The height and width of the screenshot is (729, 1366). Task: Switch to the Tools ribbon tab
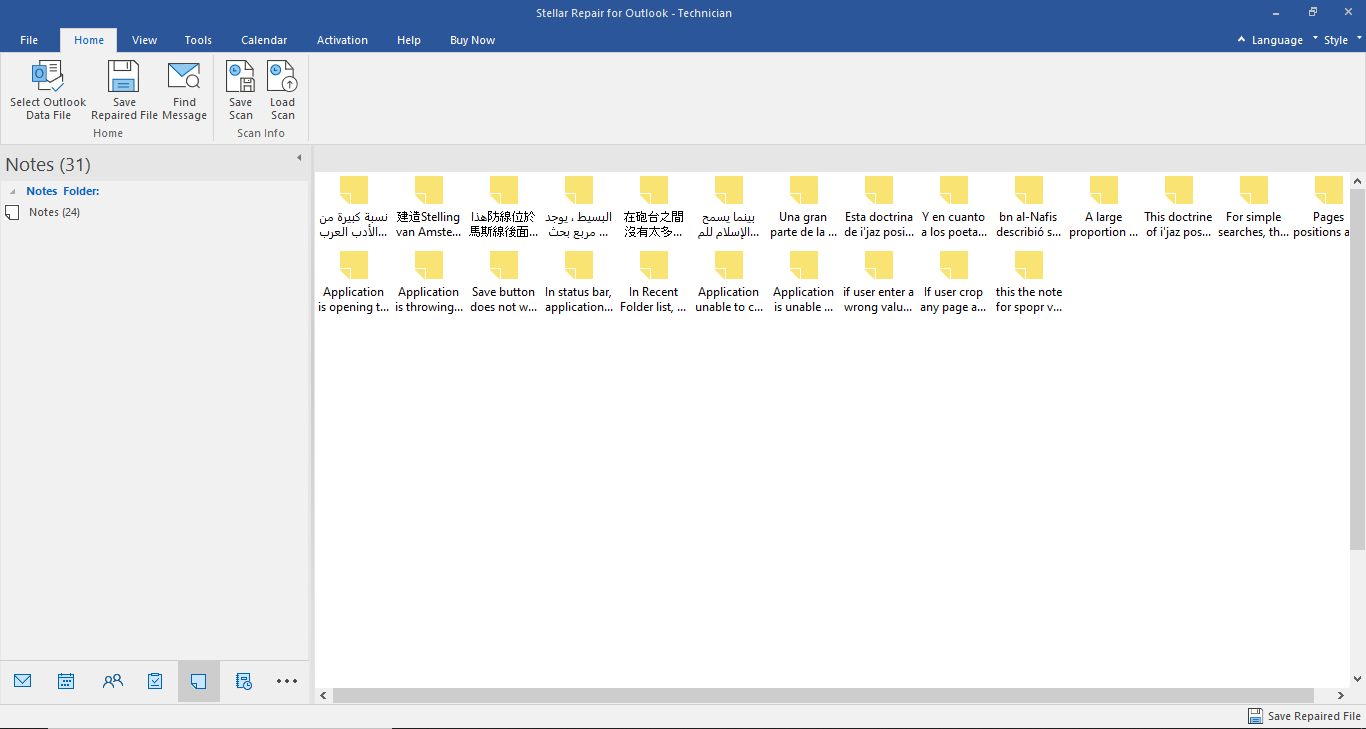198,40
